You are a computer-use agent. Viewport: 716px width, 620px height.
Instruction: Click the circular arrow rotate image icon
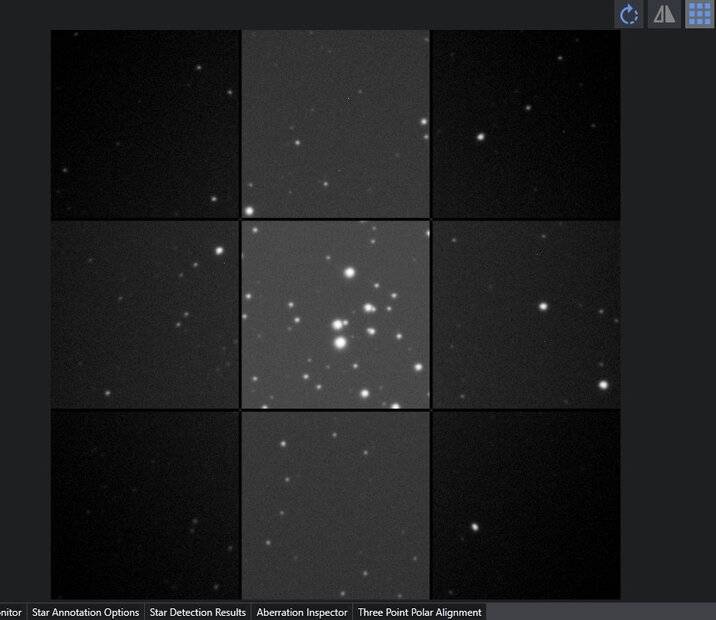[629, 14]
